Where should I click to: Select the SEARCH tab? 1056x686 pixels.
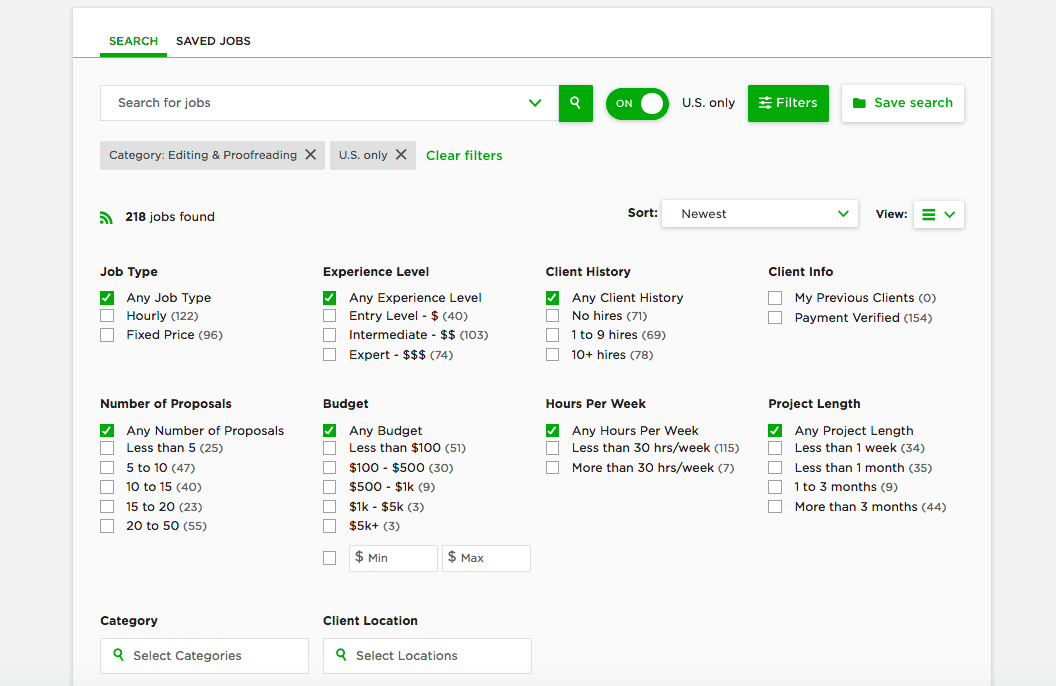(132, 41)
